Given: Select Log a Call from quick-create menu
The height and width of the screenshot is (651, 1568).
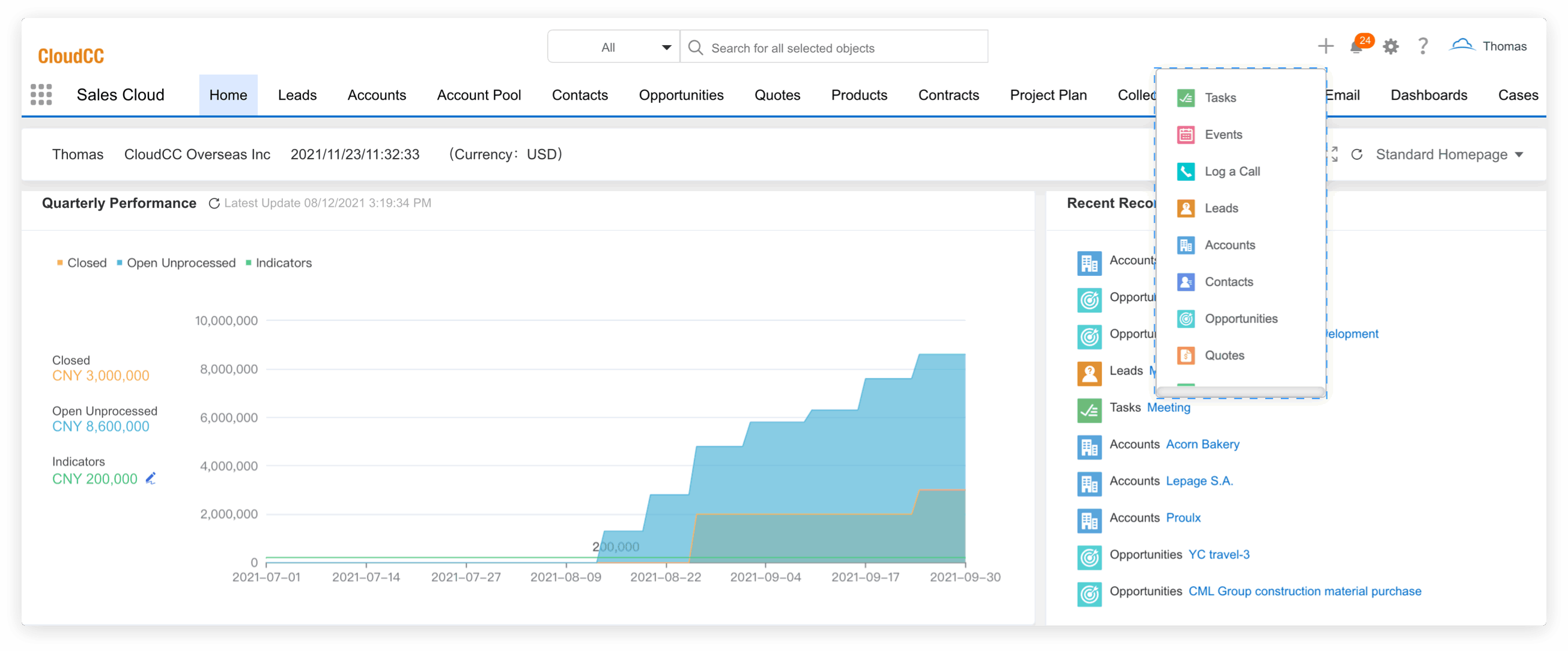Looking at the screenshot, I should click(1232, 172).
